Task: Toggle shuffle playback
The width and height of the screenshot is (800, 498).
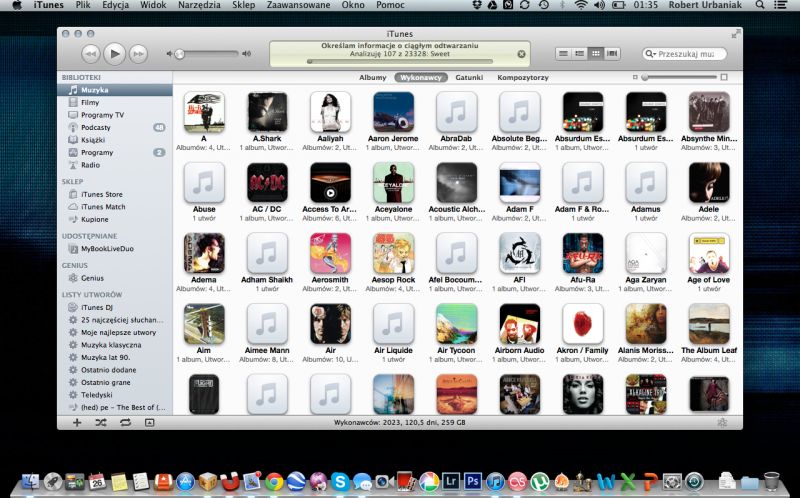Action: 101,422
